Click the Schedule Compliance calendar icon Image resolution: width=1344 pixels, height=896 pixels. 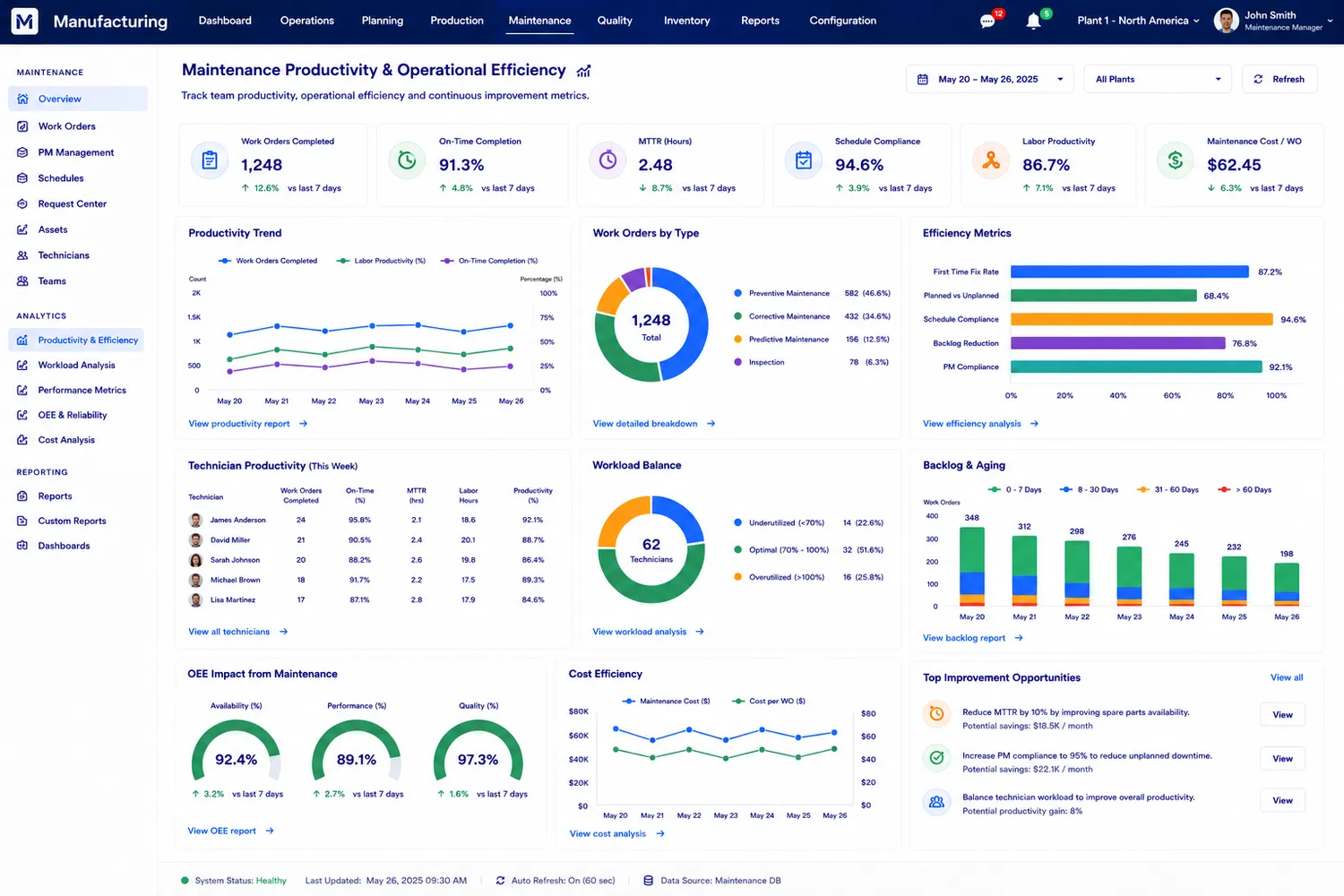pos(804,161)
